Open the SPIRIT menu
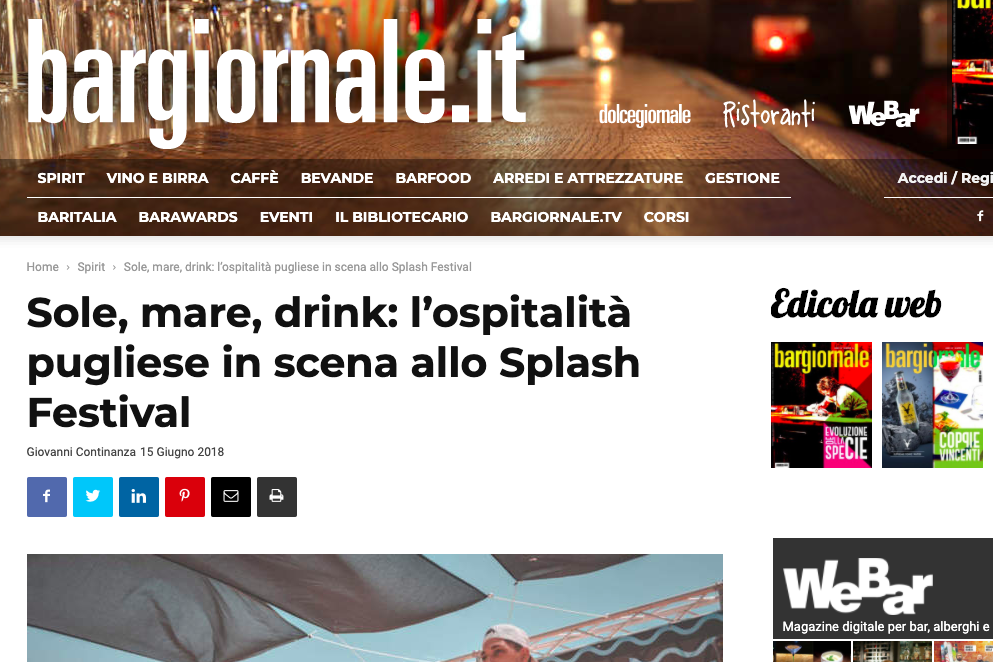 pos(61,178)
